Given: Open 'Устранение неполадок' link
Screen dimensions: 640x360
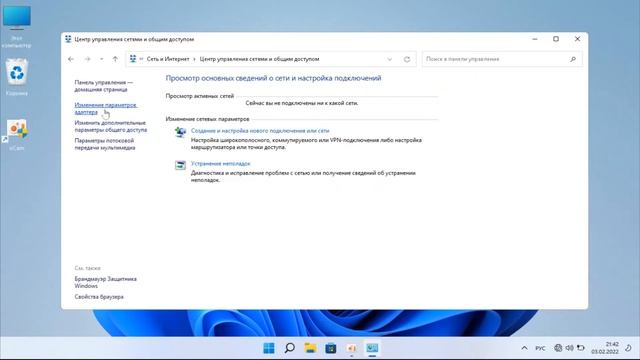Looking at the screenshot, I should [x=220, y=163].
